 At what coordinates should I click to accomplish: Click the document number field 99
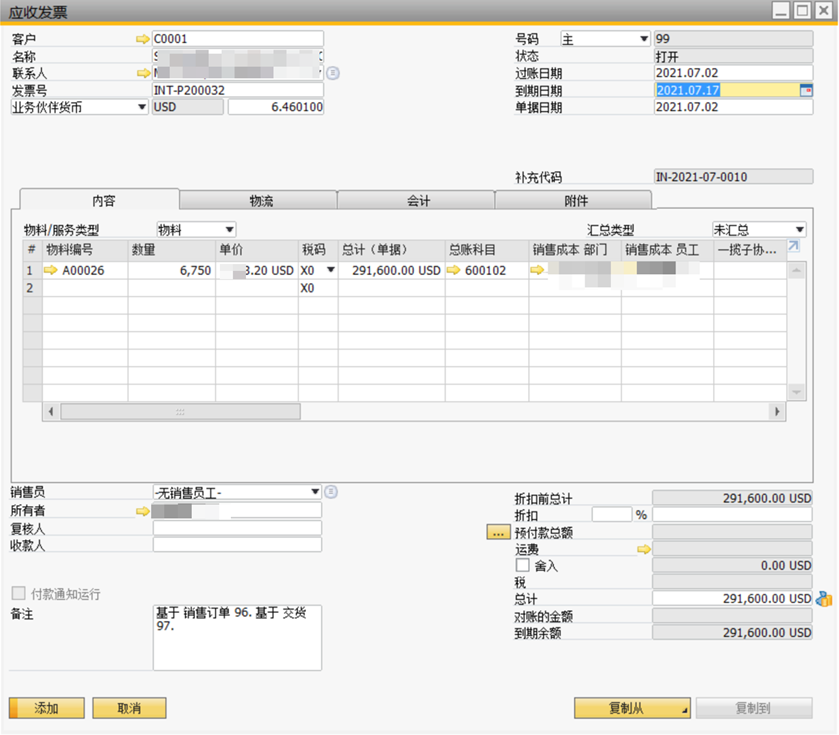coord(734,39)
